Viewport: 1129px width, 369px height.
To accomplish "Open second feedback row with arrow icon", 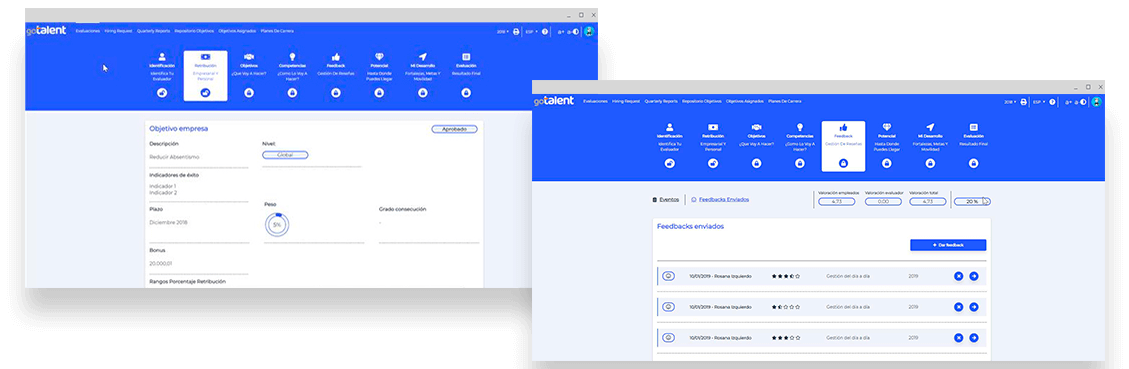I will click(x=973, y=307).
